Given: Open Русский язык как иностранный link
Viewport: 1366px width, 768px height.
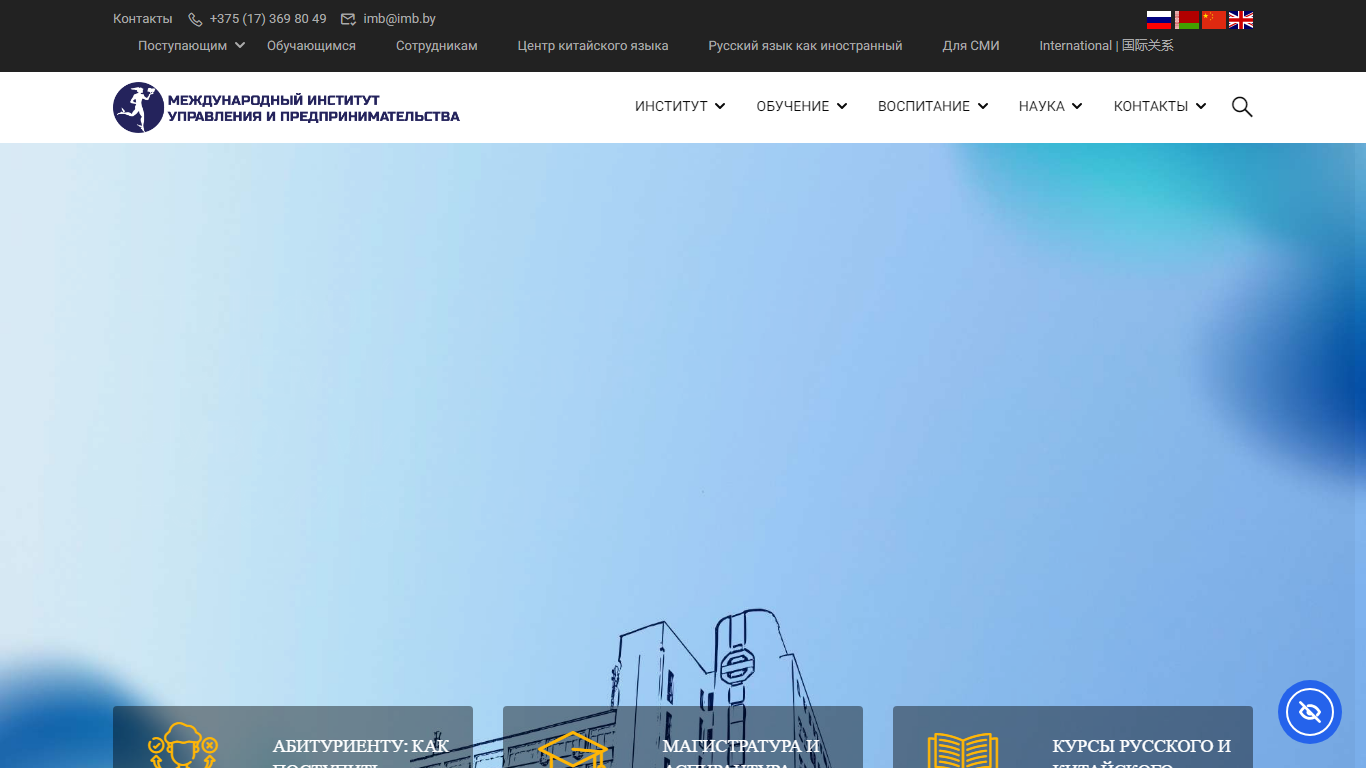Looking at the screenshot, I should [x=805, y=46].
